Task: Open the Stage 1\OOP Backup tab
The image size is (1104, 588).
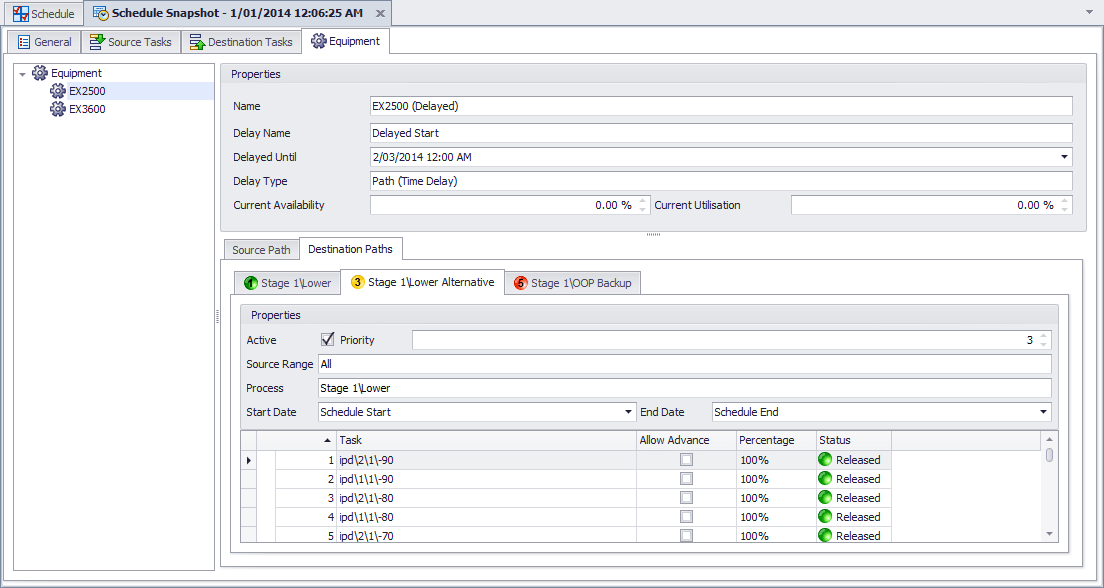Action: (573, 283)
